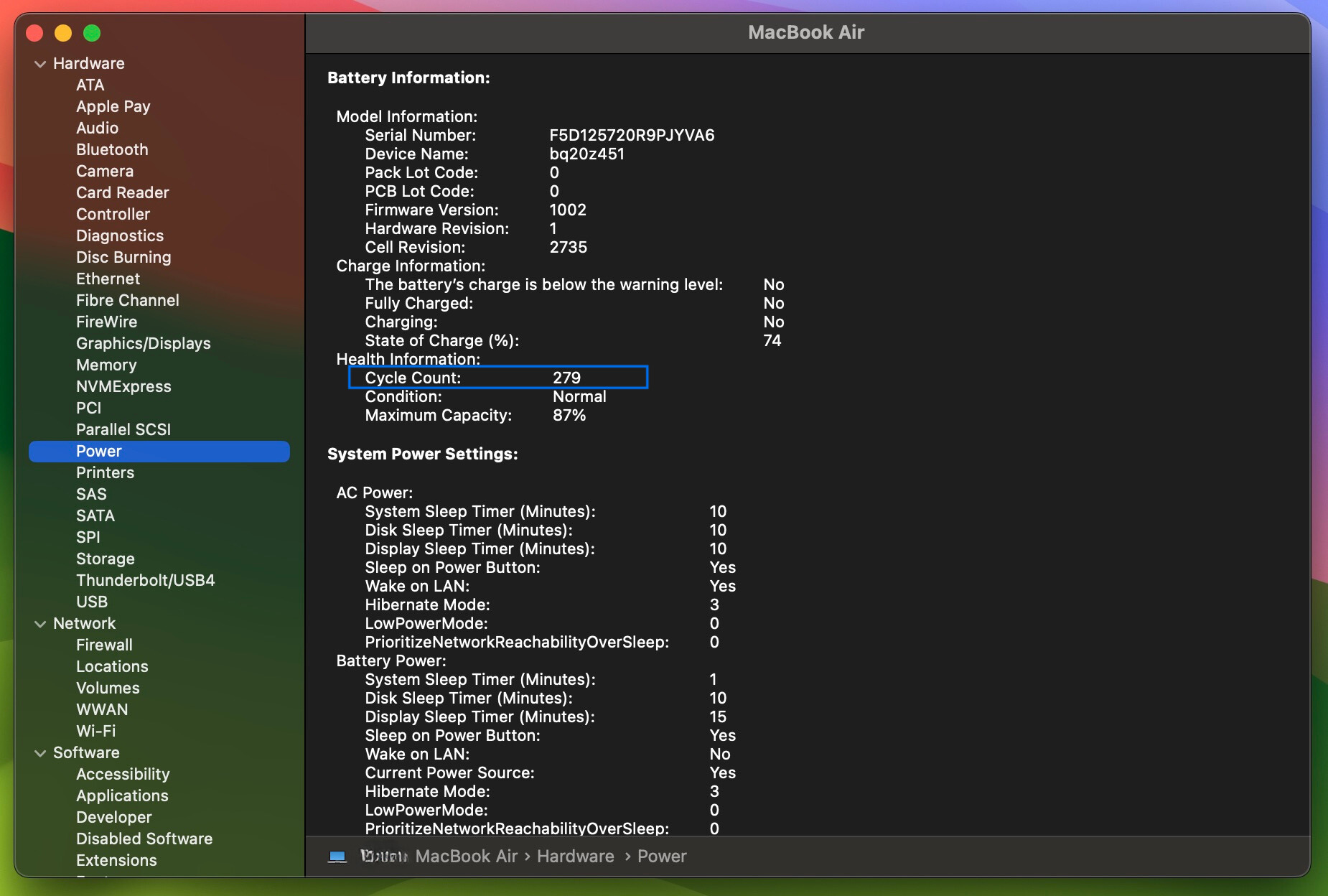Screen dimensions: 1328x896
Task: Select Ethernet in the sidebar
Action: 108,279
